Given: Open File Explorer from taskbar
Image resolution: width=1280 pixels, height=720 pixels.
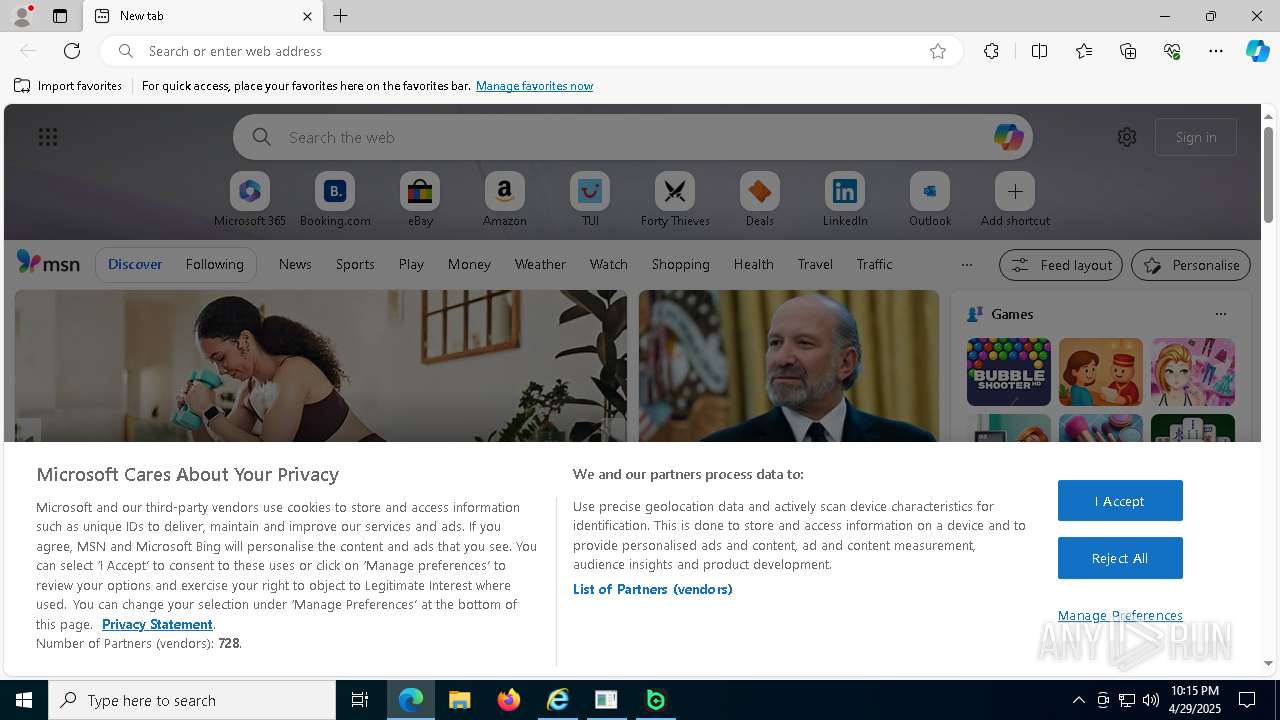Looking at the screenshot, I should [459, 700].
